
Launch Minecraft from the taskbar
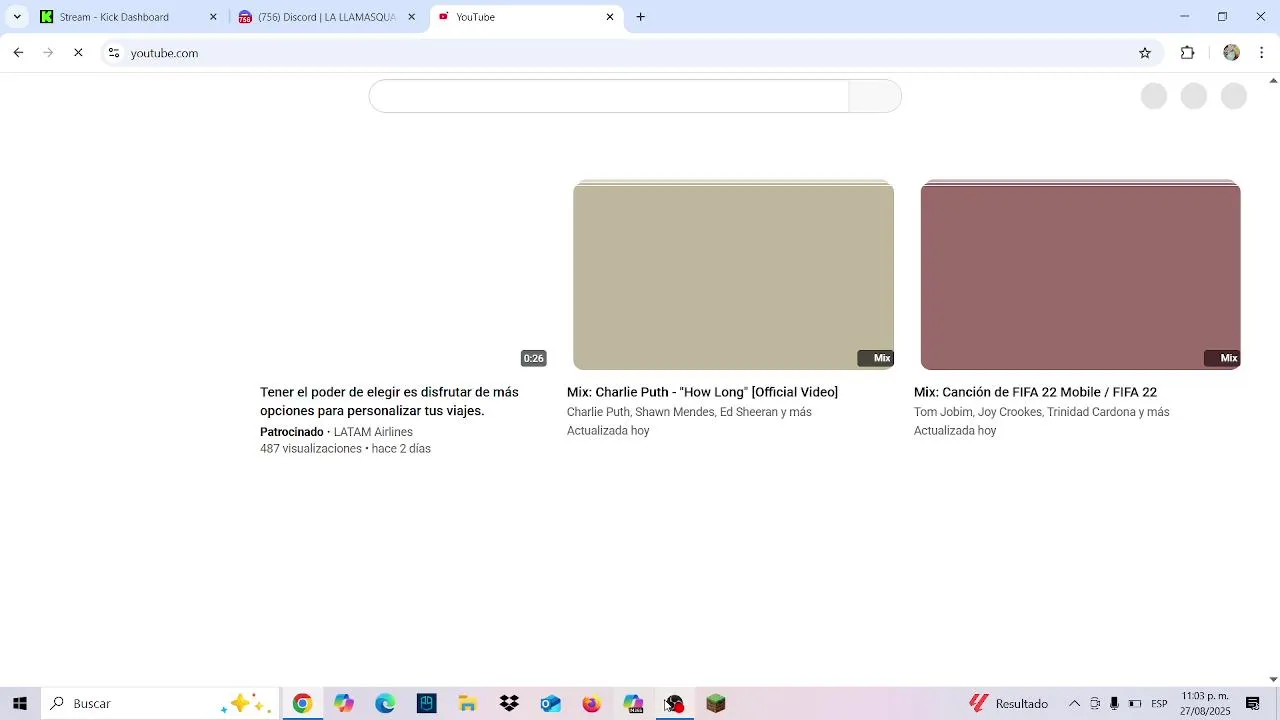716,704
